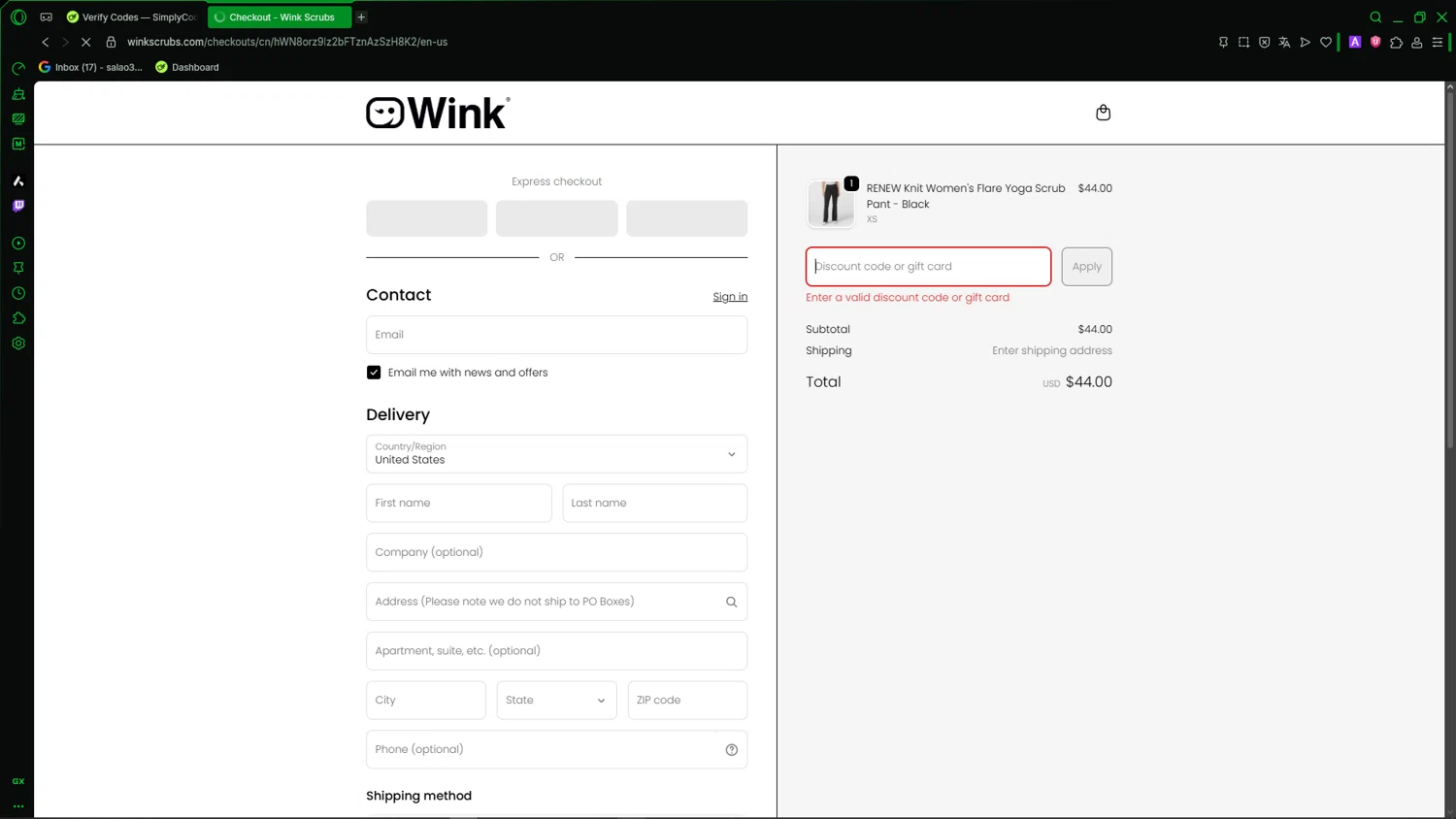Focus the Discount code or gift card field
This screenshot has width=1456, height=819.
(x=928, y=267)
